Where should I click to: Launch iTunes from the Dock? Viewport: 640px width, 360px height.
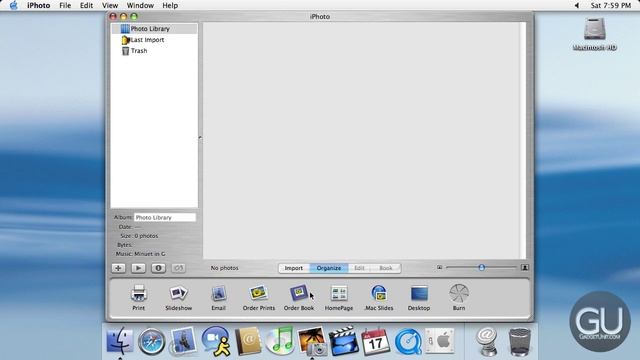pos(280,341)
